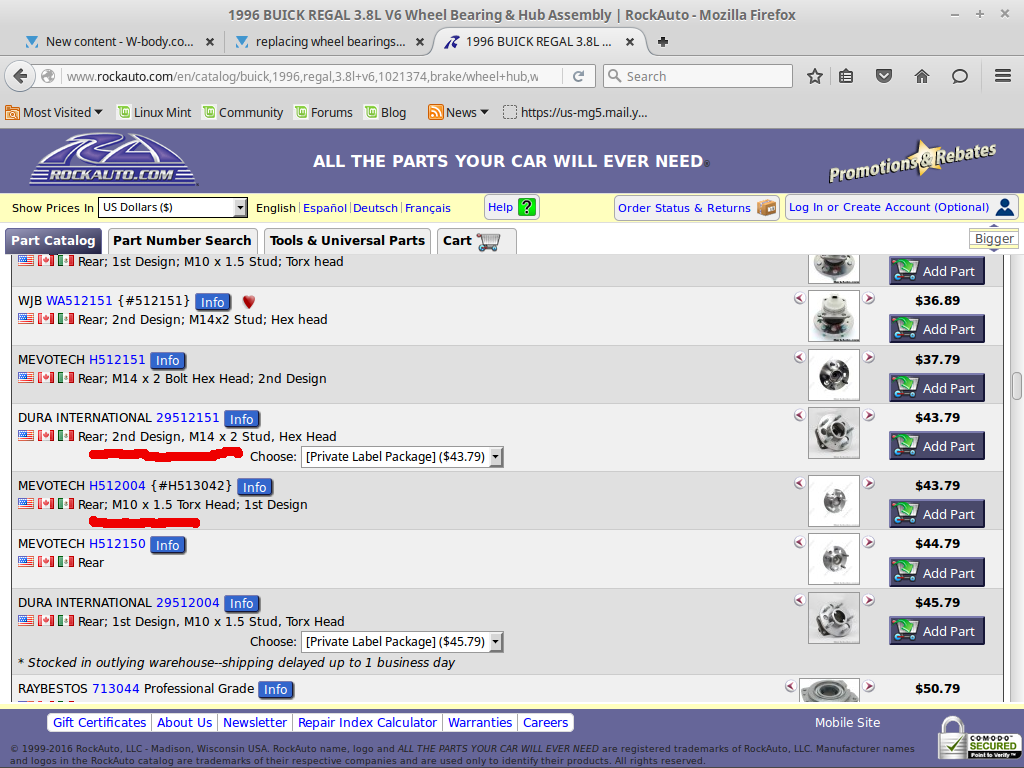
Task: Open the Firefox hamburger menu
Action: (x=1003, y=76)
